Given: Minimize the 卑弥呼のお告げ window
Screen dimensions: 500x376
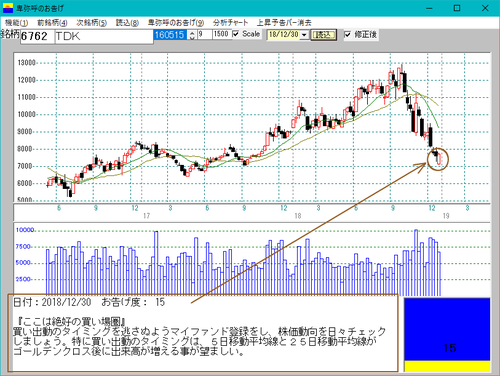Looking at the screenshot, I should point(429,8).
